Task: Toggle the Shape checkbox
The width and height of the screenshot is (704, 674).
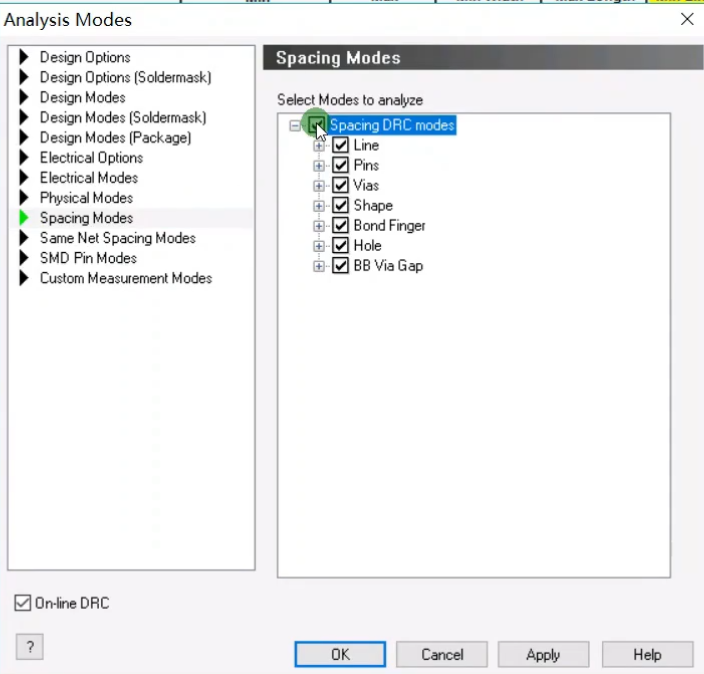Action: coord(340,205)
